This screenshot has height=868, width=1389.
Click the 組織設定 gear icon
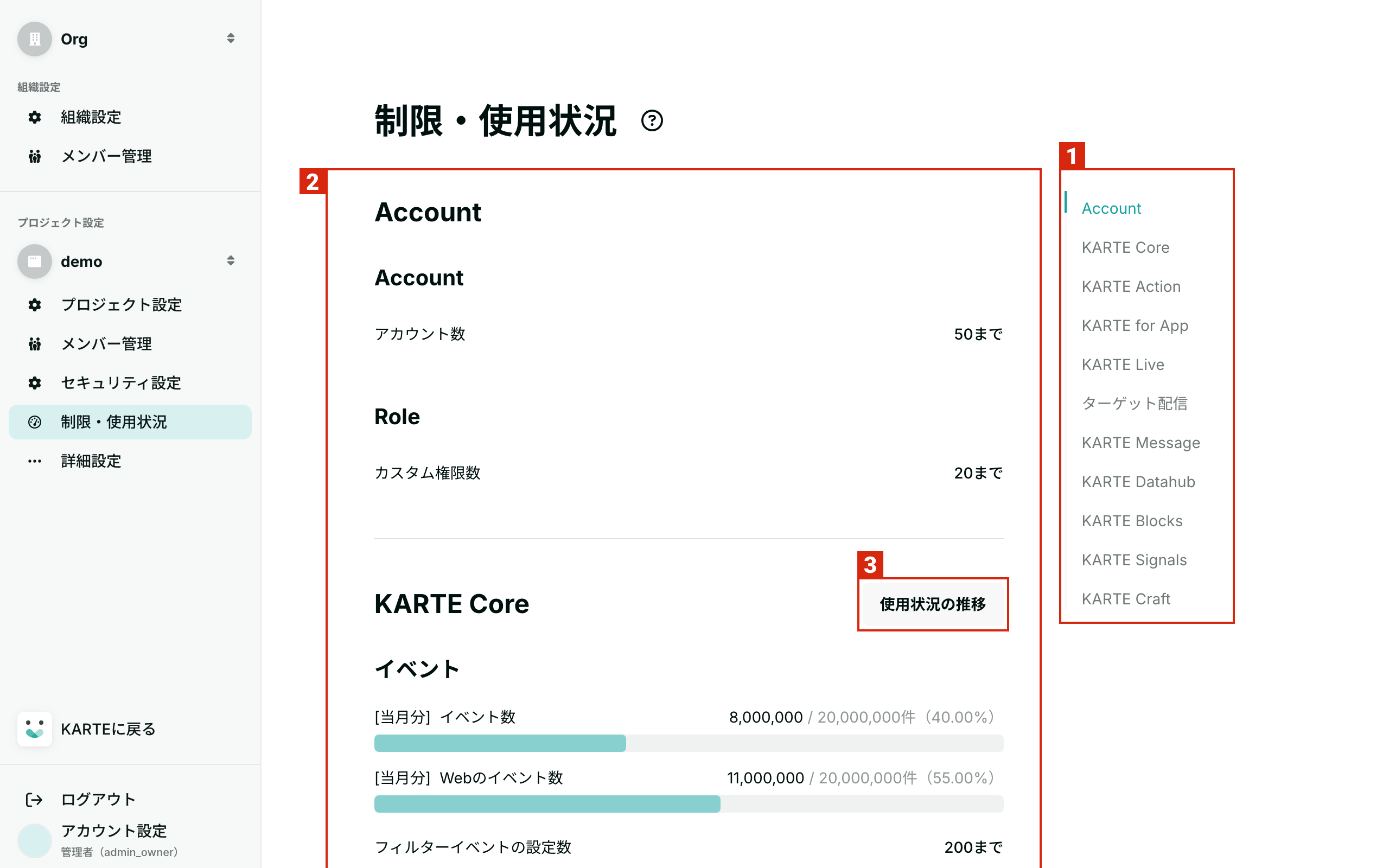click(x=34, y=117)
